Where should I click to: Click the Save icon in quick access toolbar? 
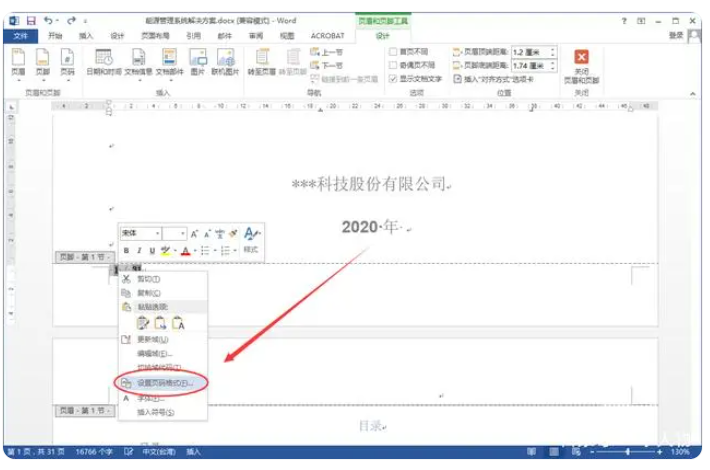pos(31,20)
